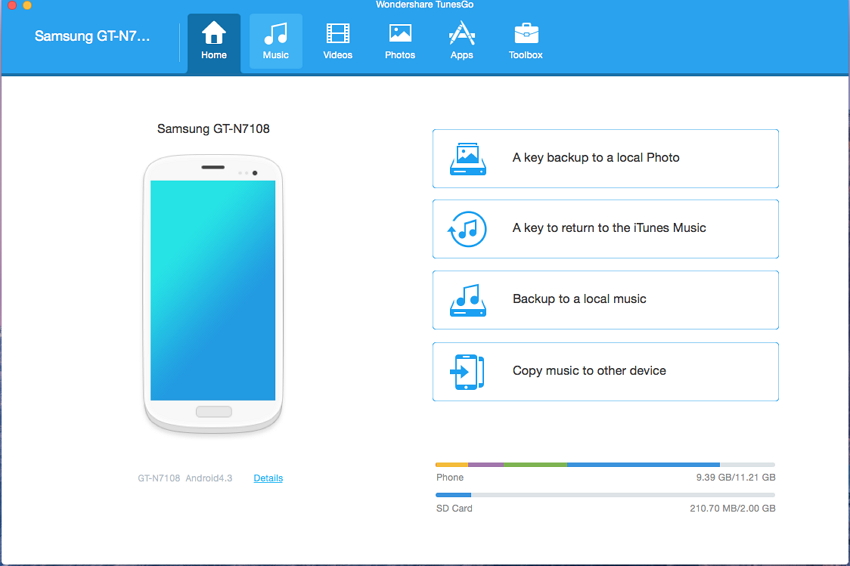Open the Videos film strip icon
This screenshot has height=566, width=850.
tap(338, 34)
